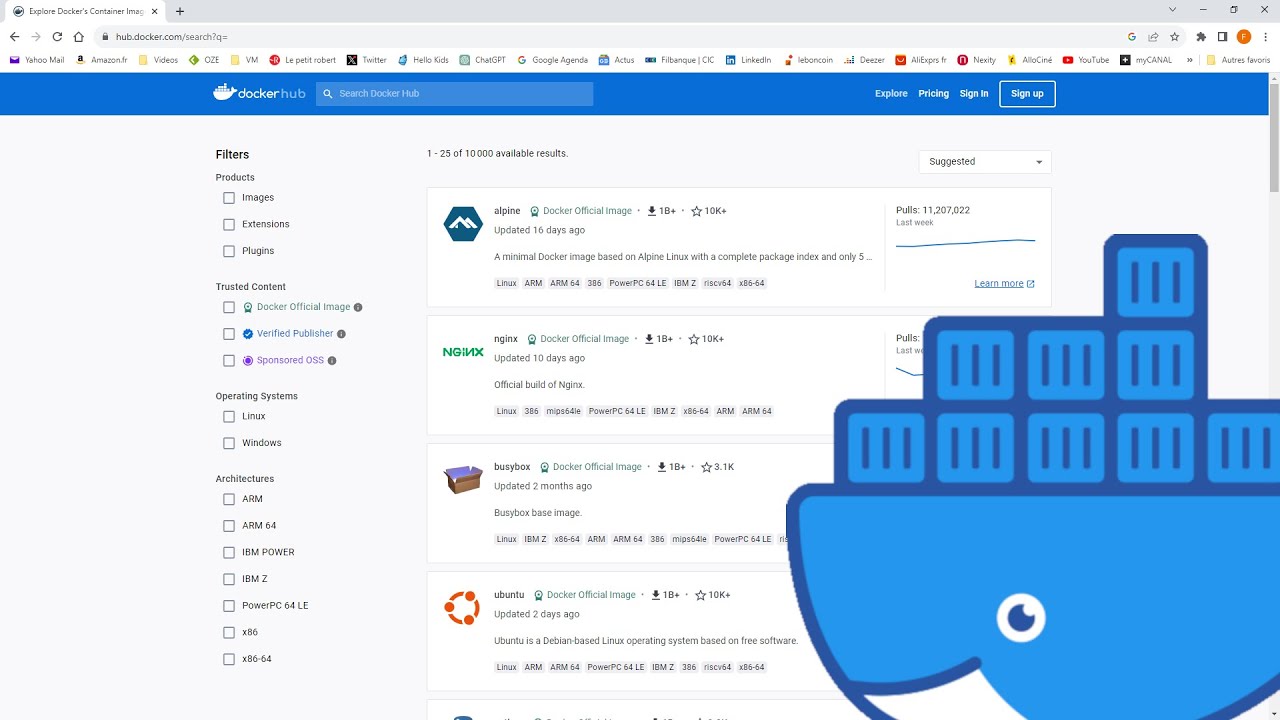This screenshot has width=1280, height=720.
Task: Open the Chrome three-dot menu
Action: [x=1266, y=37]
